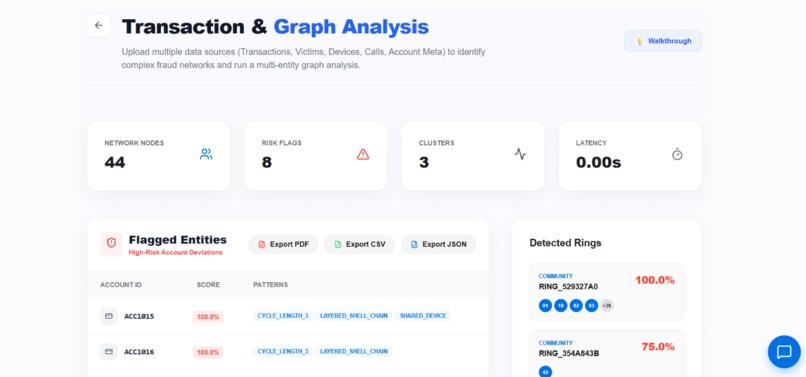This screenshot has width=806, height=377.
Task: Click the ACCOUNT ID column header
Action: pos(121,284)
